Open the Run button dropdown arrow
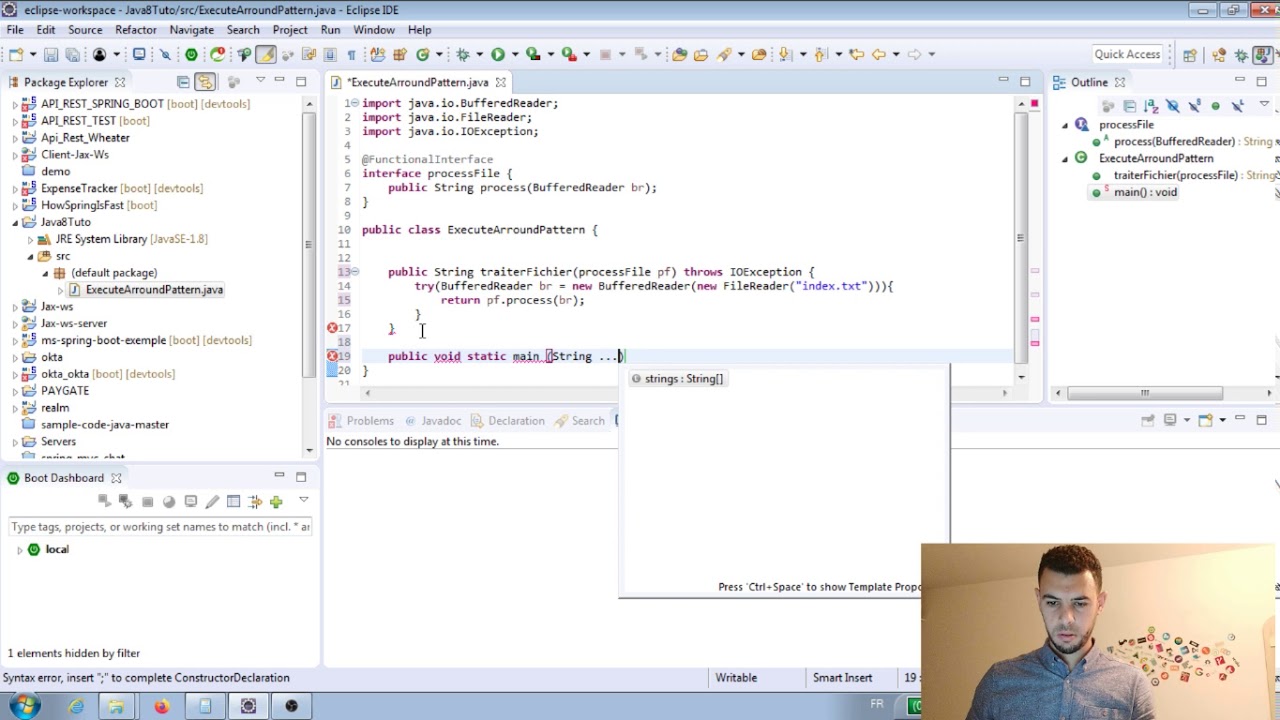This screenshot has height=720, width=1280. point(515,54)
